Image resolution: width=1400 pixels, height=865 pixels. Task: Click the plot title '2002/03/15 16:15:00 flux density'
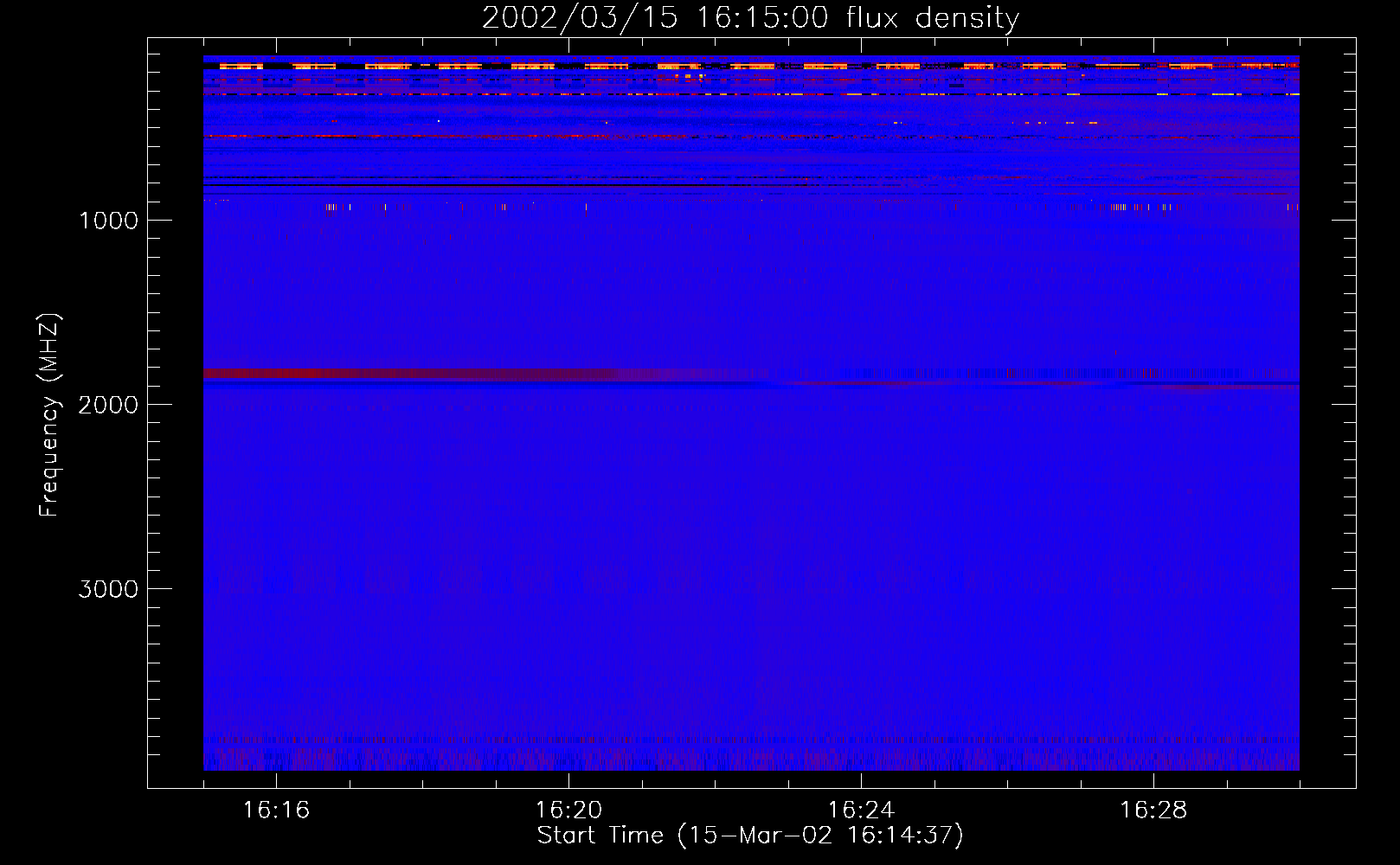[x=750, y=18]
